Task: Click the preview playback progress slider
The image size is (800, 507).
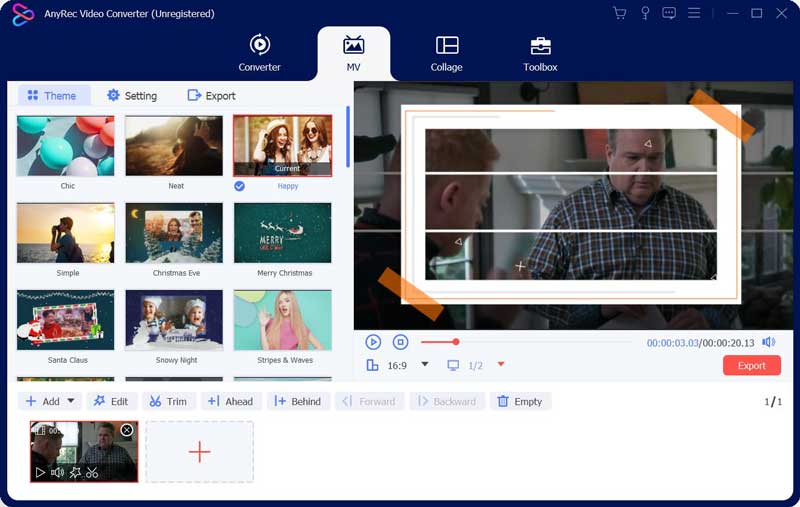Action: click(526, 342)
